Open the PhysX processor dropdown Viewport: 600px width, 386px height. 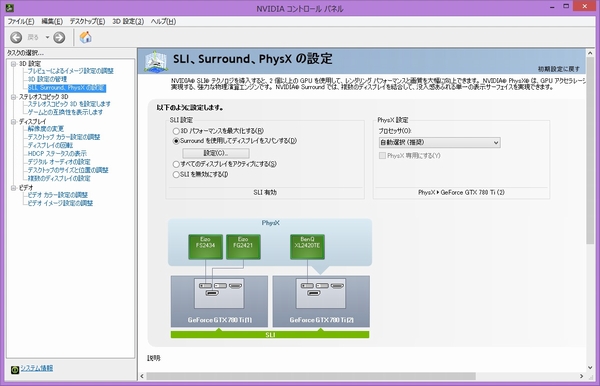(439, 143)
